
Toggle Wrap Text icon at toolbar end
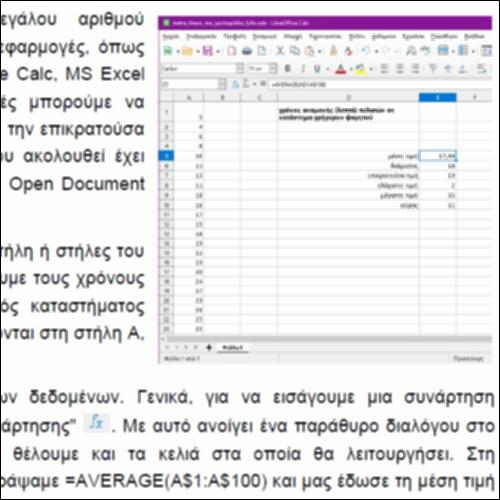click(482, 69)
